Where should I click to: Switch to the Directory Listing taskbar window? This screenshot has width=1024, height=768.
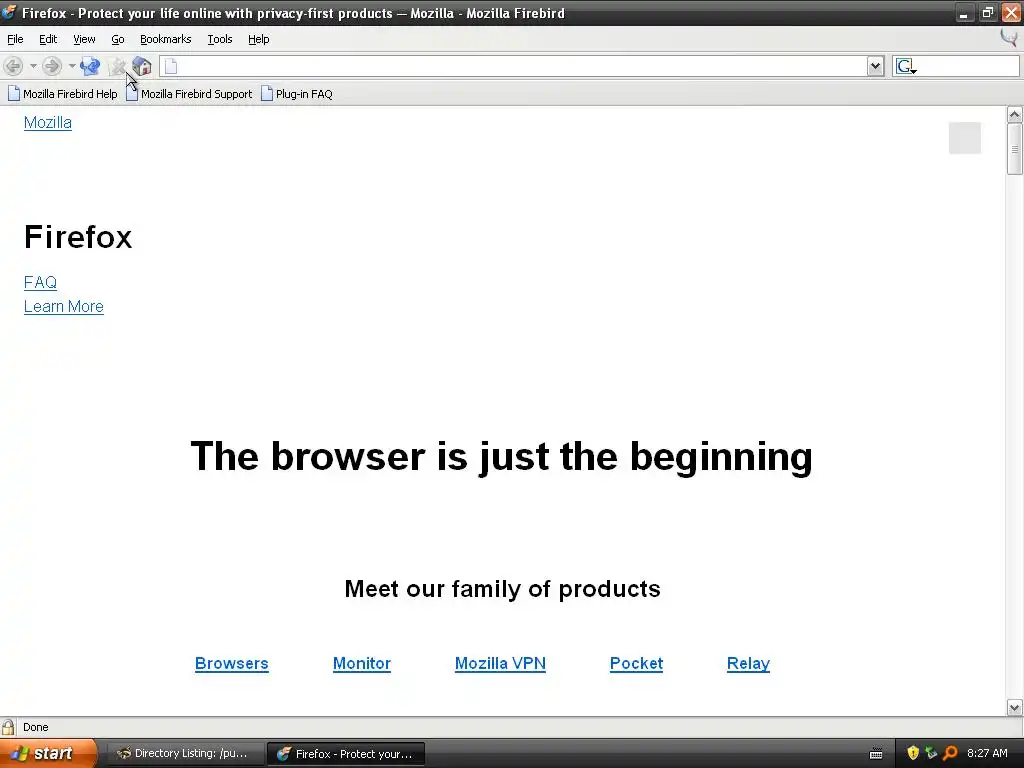tap(184, 754)
